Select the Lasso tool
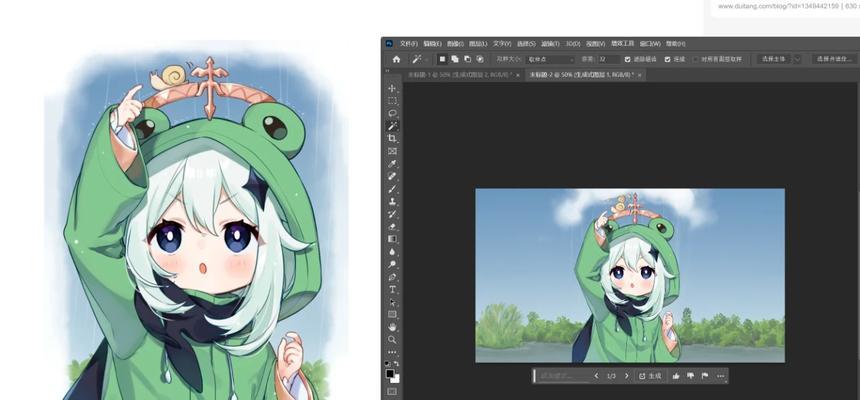This screenshot has width=860, height=400. point(392,113)
